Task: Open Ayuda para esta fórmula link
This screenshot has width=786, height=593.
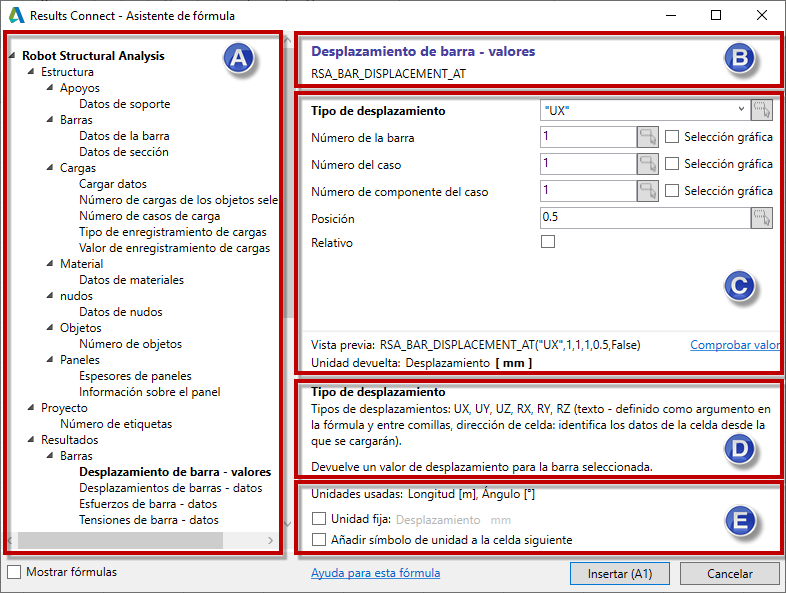Action: (375, 573)
